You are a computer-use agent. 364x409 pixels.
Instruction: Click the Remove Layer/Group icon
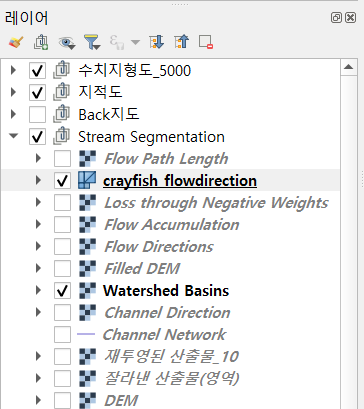(x=206, y=42)
